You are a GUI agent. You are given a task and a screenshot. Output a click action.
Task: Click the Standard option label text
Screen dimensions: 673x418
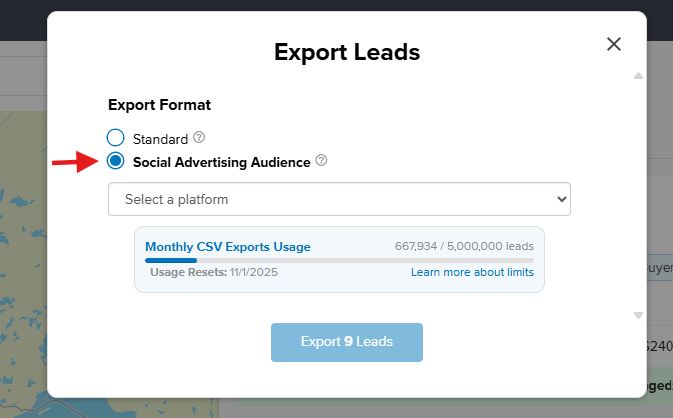pos(160,137)
